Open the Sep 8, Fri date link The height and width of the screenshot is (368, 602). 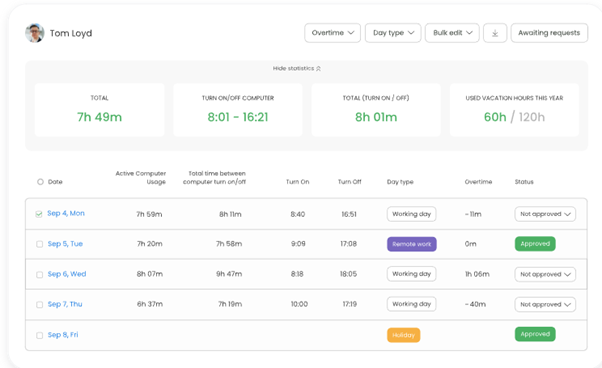click(63, 335)
